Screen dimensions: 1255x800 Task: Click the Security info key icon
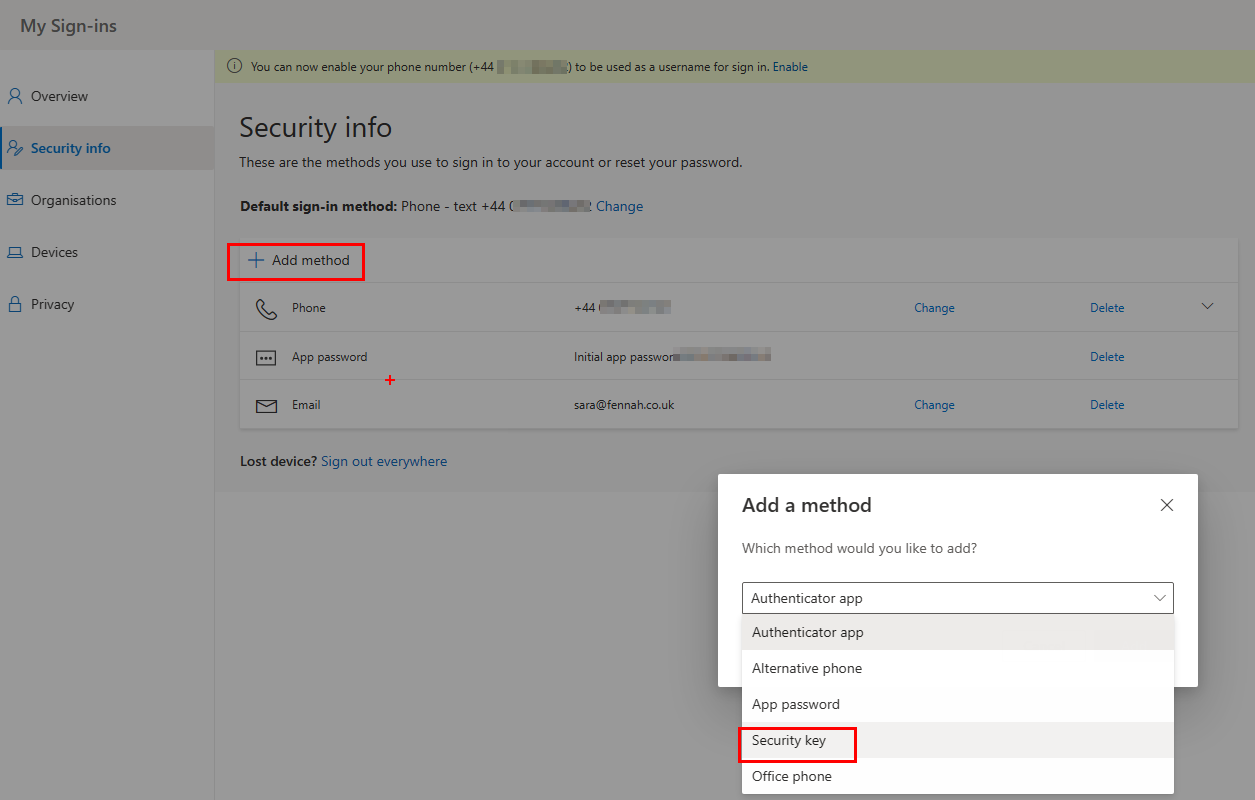tap(15, 148)
